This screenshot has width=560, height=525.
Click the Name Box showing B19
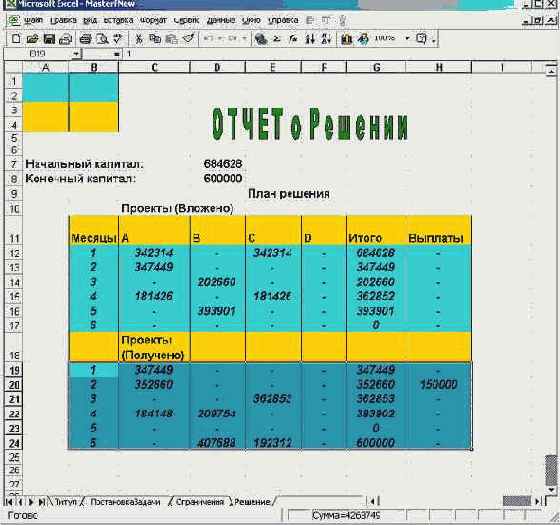38,54
